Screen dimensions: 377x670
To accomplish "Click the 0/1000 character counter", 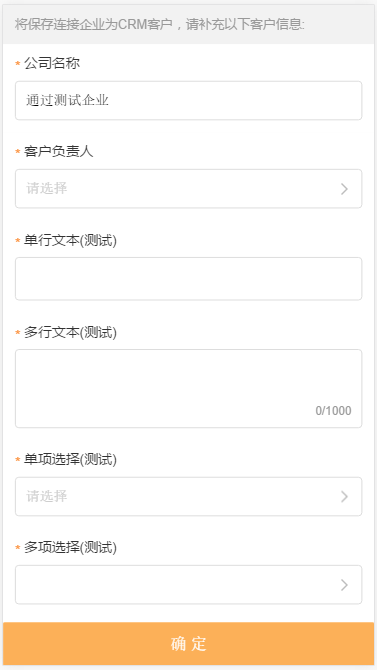I will click(333, 411).
